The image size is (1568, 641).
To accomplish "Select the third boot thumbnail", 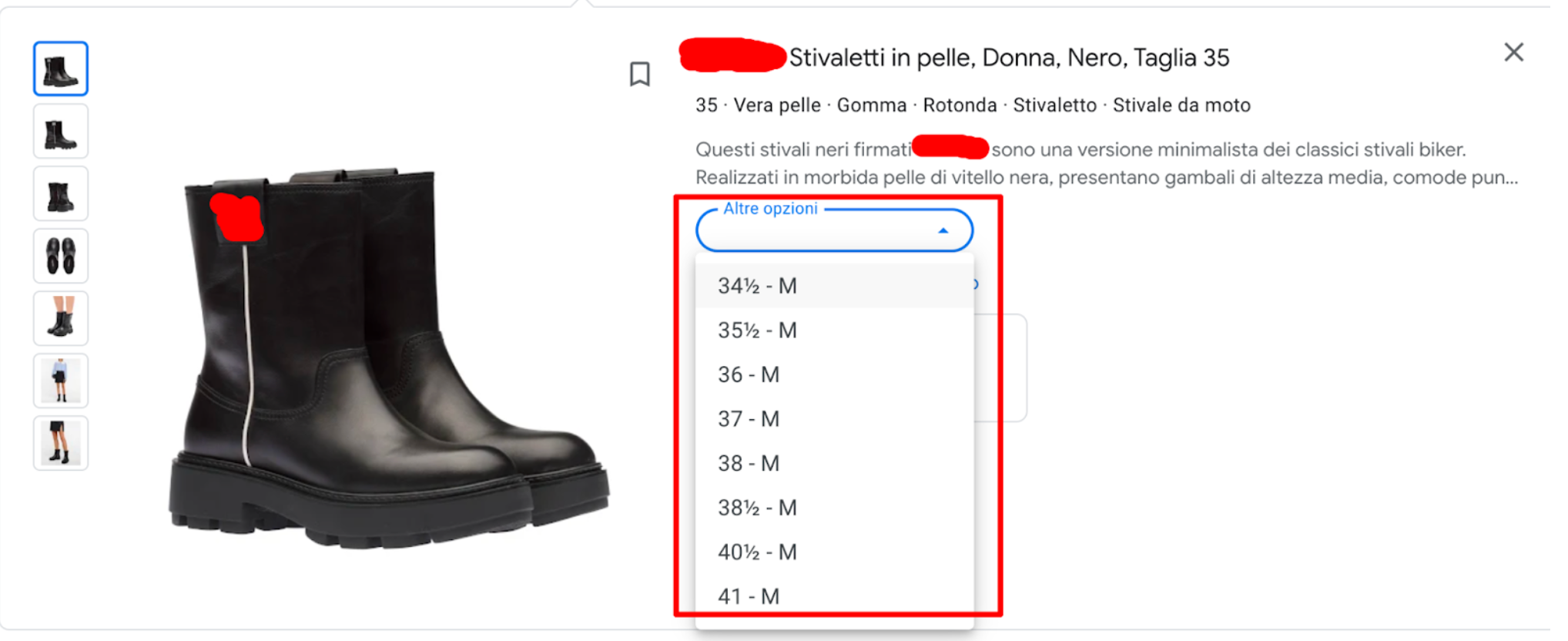I will (x=61, y=194).
